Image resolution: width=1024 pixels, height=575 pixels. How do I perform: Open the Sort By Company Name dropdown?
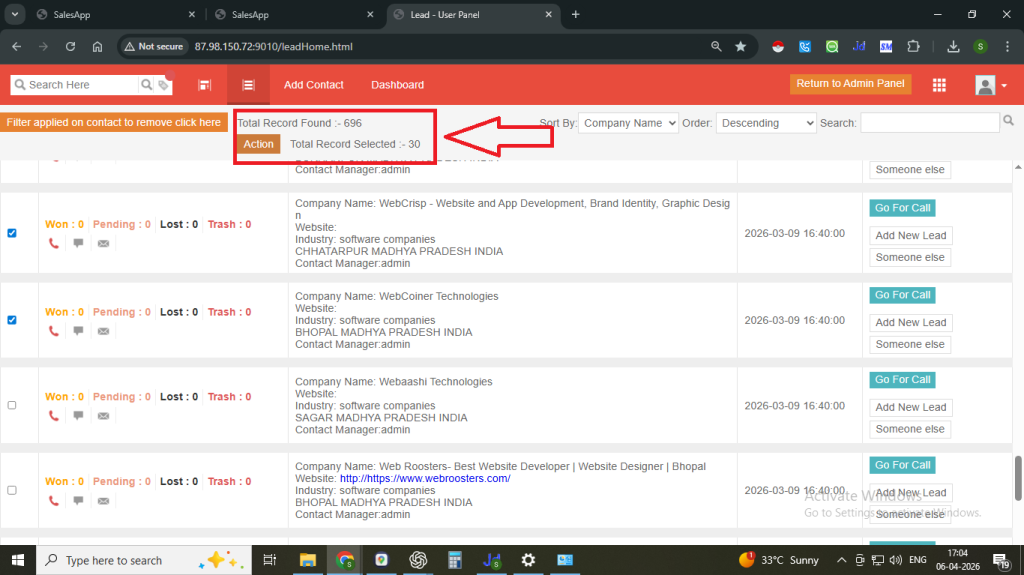[628, 123]
